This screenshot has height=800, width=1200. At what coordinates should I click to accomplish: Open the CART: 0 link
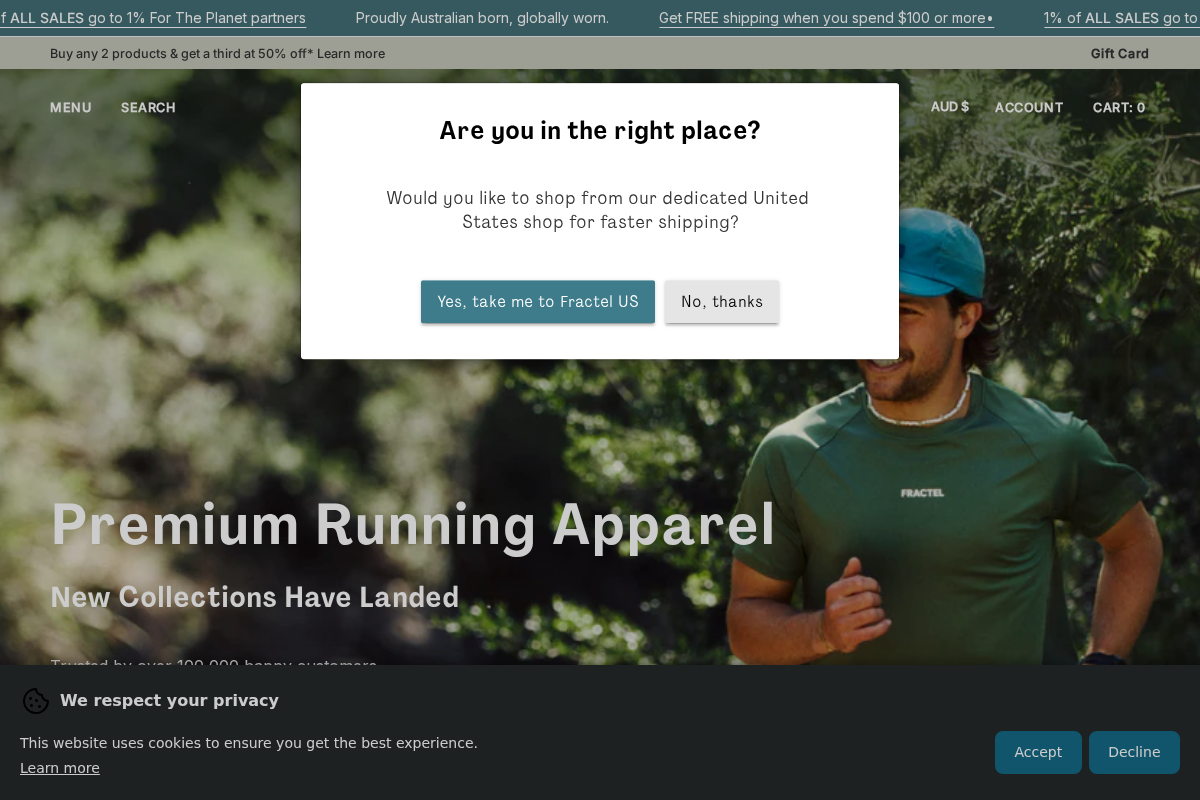pos(1119,107)
